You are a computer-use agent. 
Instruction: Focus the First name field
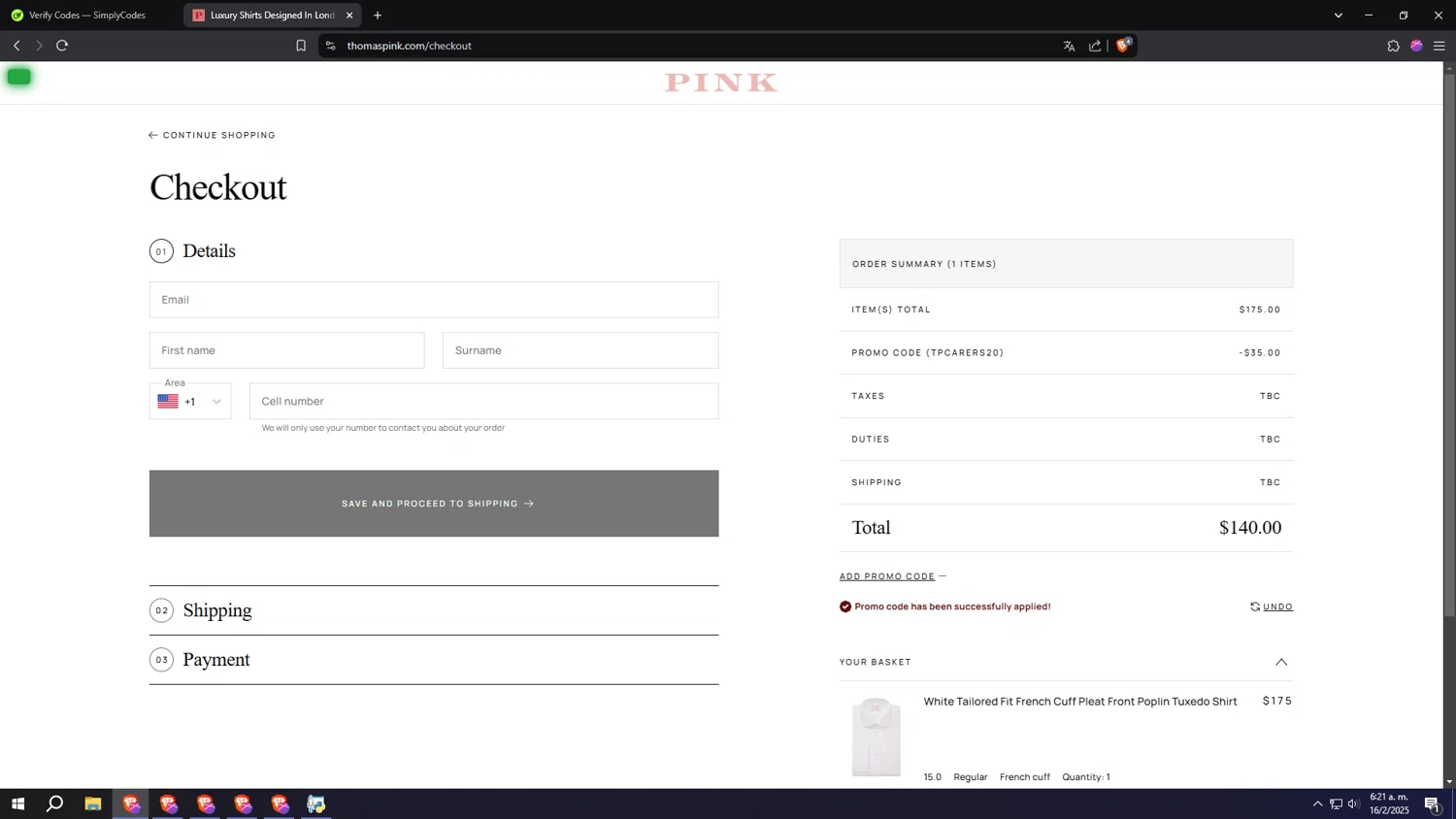(x=286, y=350)
